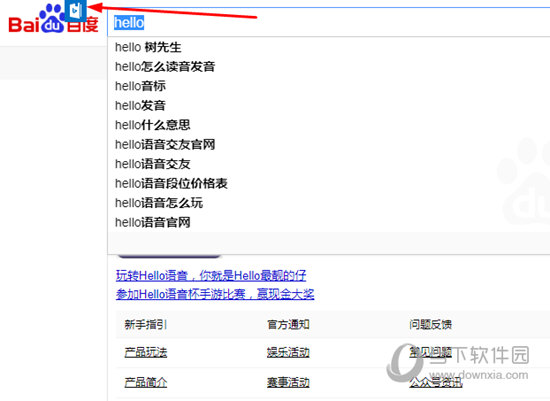Open link "参加Hello语音杯手游比赛，赢现金大奖"
Viewport: 550px width, 401px height.
click(215, 294)
